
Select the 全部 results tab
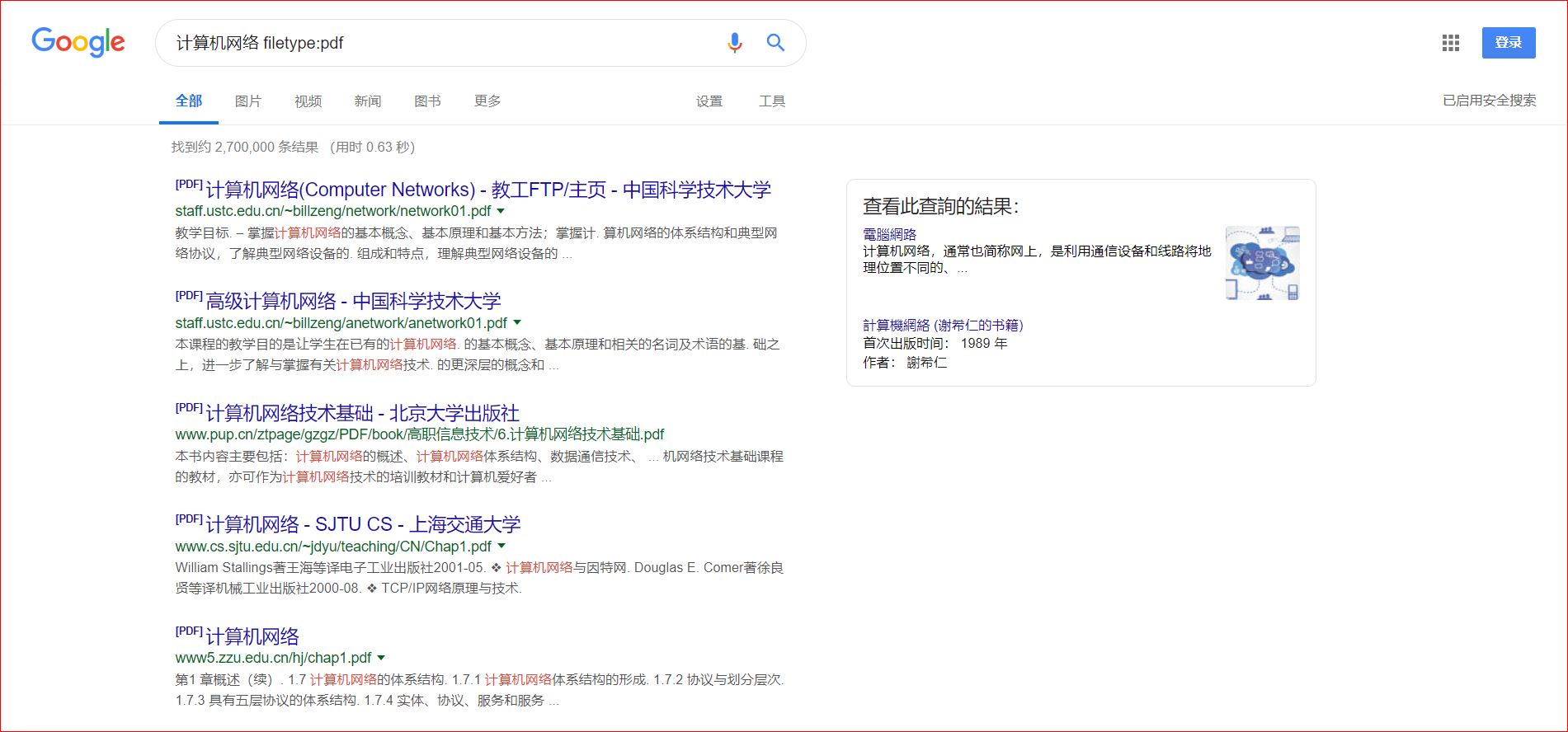tap(189, 101)
